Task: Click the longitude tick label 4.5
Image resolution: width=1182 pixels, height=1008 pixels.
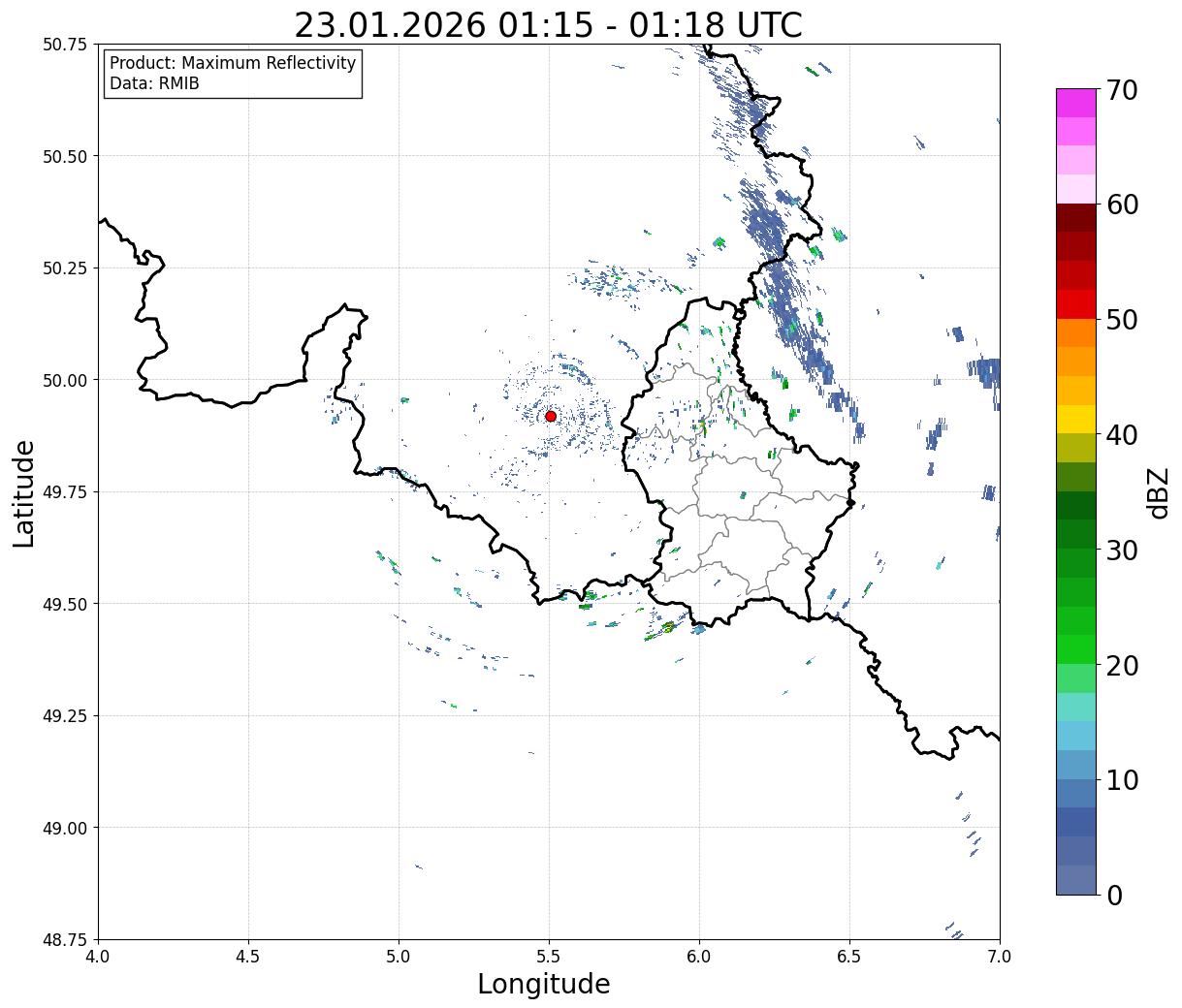Action: coord(248,956)
